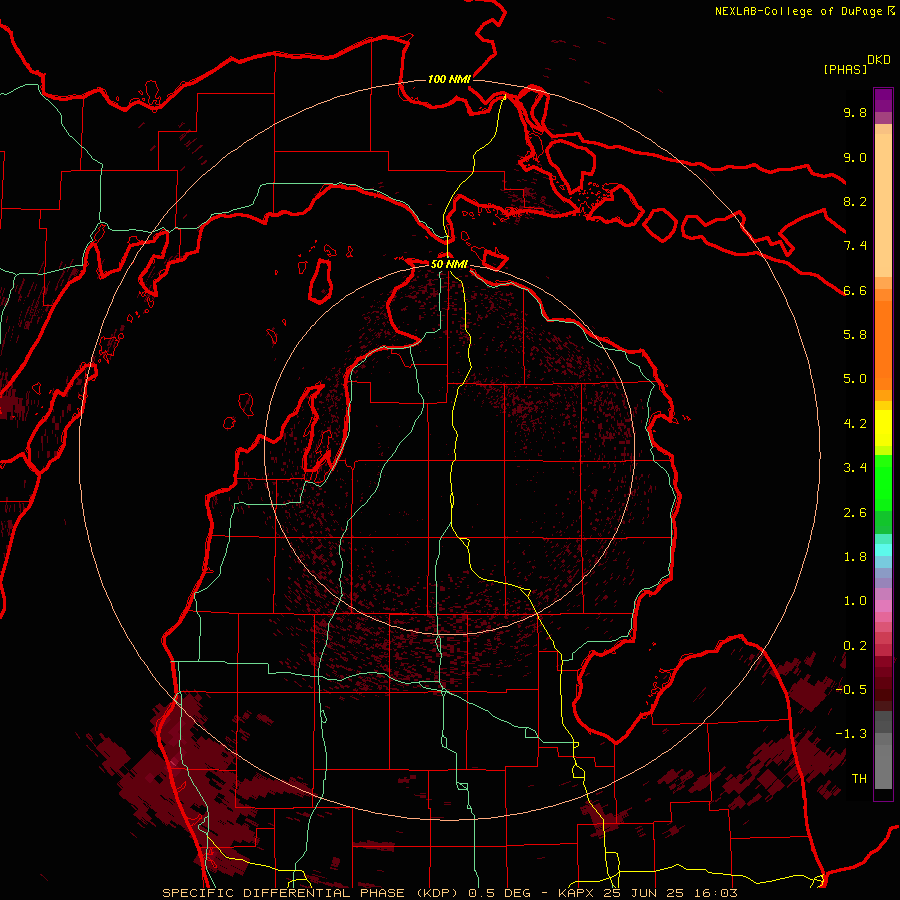Click the TH threshold label on the scale
Screen dimensions: 900x900
(859, 779)
